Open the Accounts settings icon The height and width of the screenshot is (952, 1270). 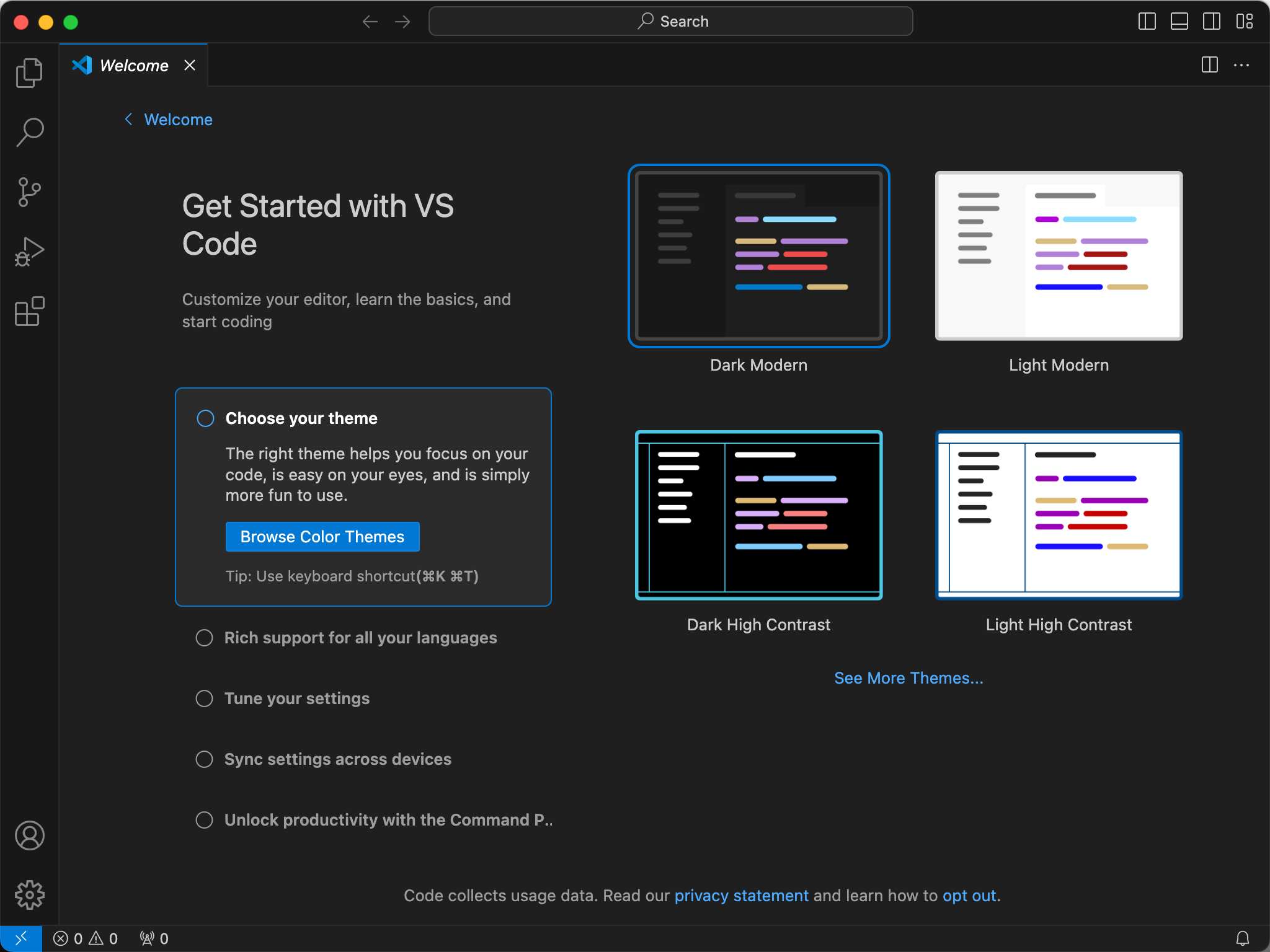click(30, 834)
